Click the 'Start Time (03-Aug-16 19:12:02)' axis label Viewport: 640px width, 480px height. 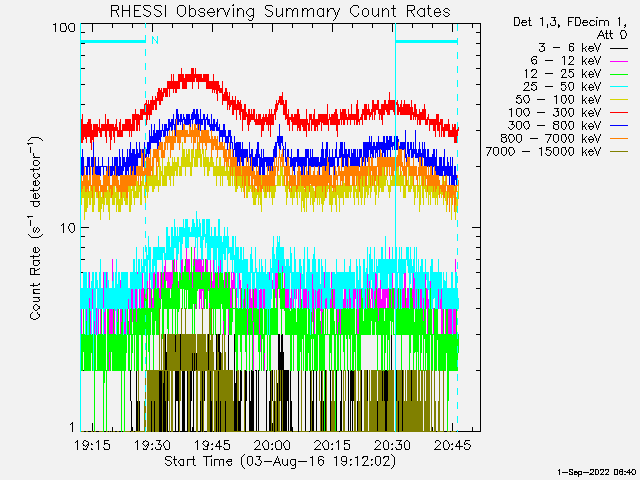280,462
